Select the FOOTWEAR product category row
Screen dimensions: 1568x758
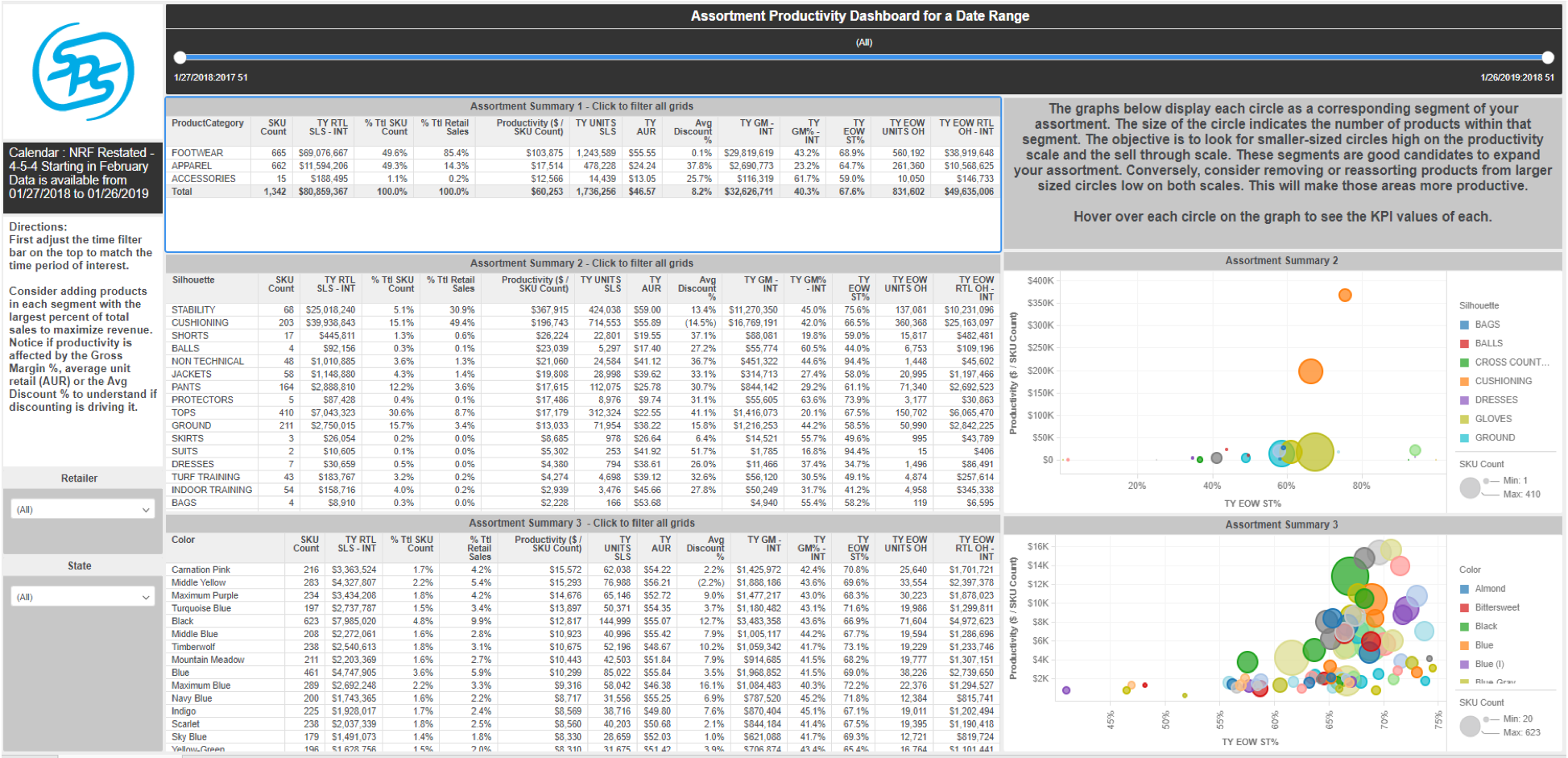pos(582,153)
